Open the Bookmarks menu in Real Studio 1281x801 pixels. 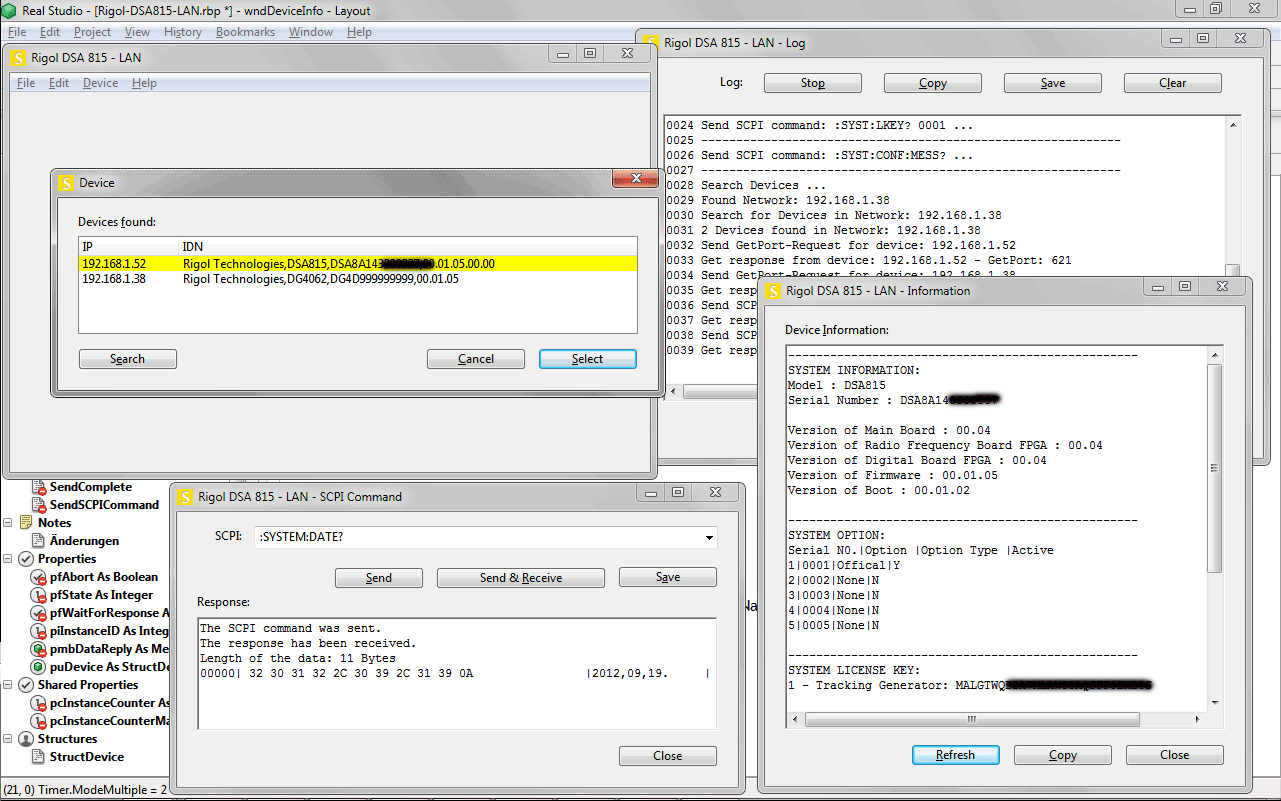(245, 32)
